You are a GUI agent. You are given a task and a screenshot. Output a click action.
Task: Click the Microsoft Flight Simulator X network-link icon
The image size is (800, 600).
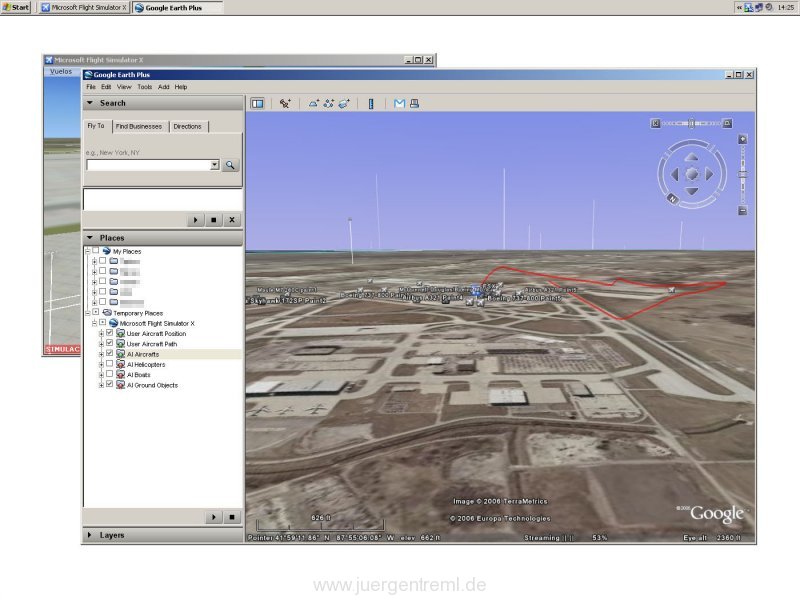click(114, 323)
